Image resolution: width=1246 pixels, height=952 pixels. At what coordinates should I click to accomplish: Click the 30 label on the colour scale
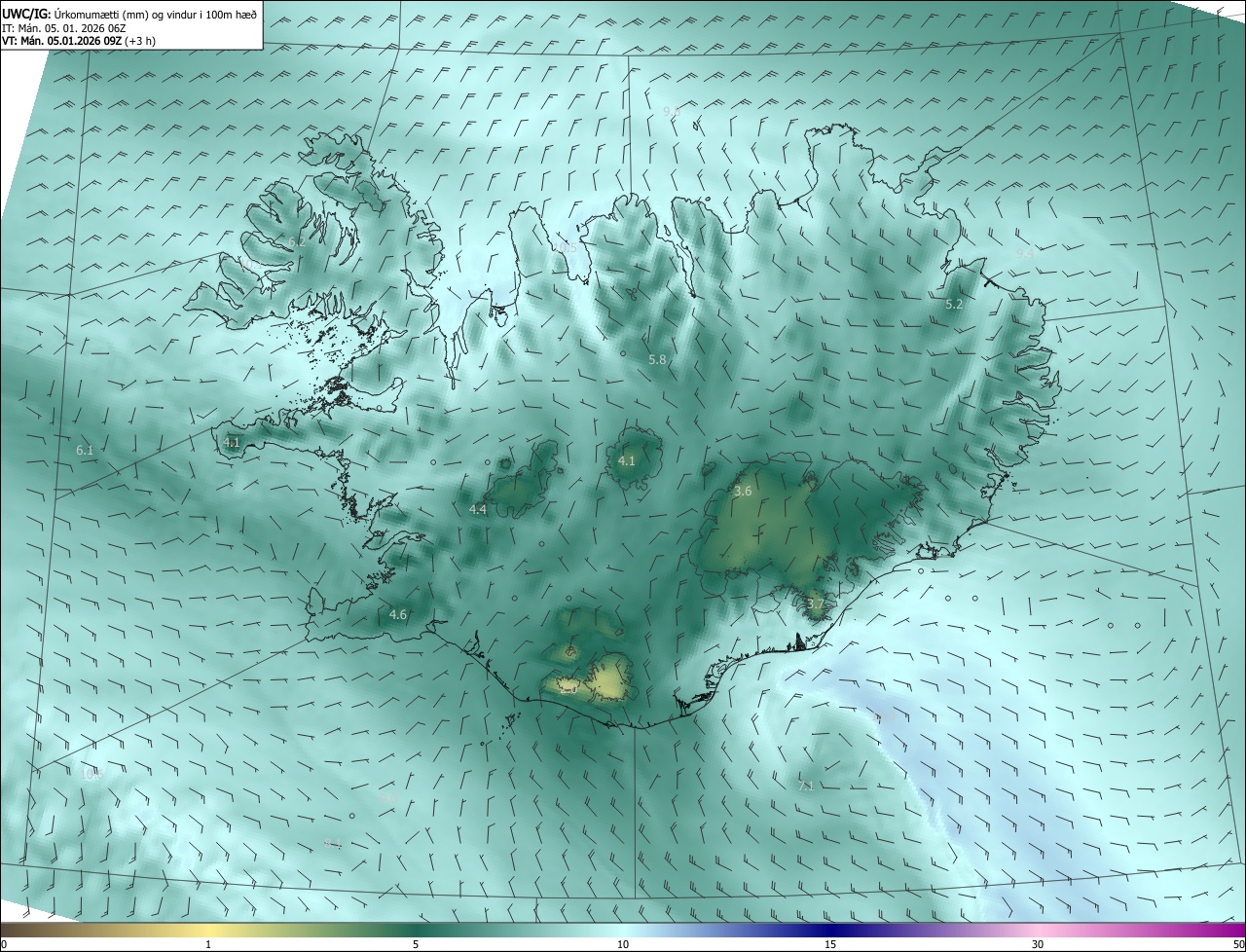(1038, 945)
